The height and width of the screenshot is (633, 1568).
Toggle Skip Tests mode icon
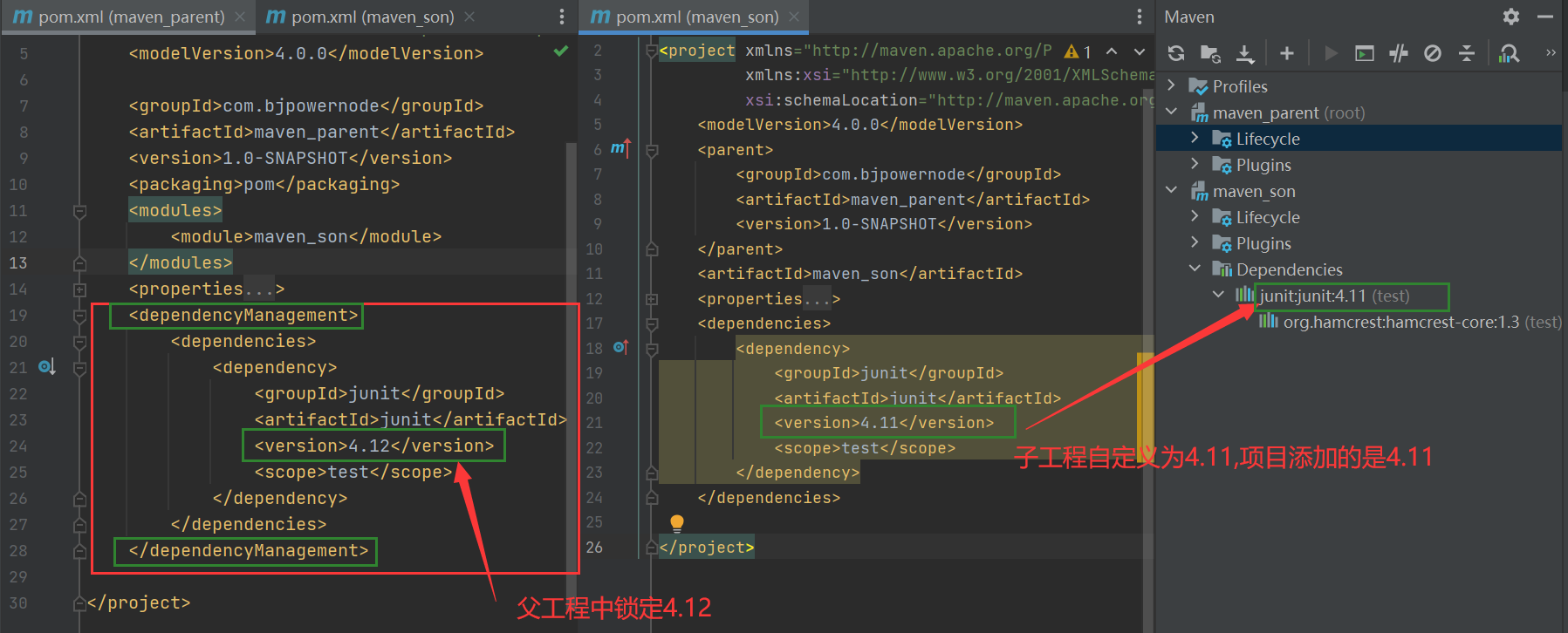(1433, 53)
